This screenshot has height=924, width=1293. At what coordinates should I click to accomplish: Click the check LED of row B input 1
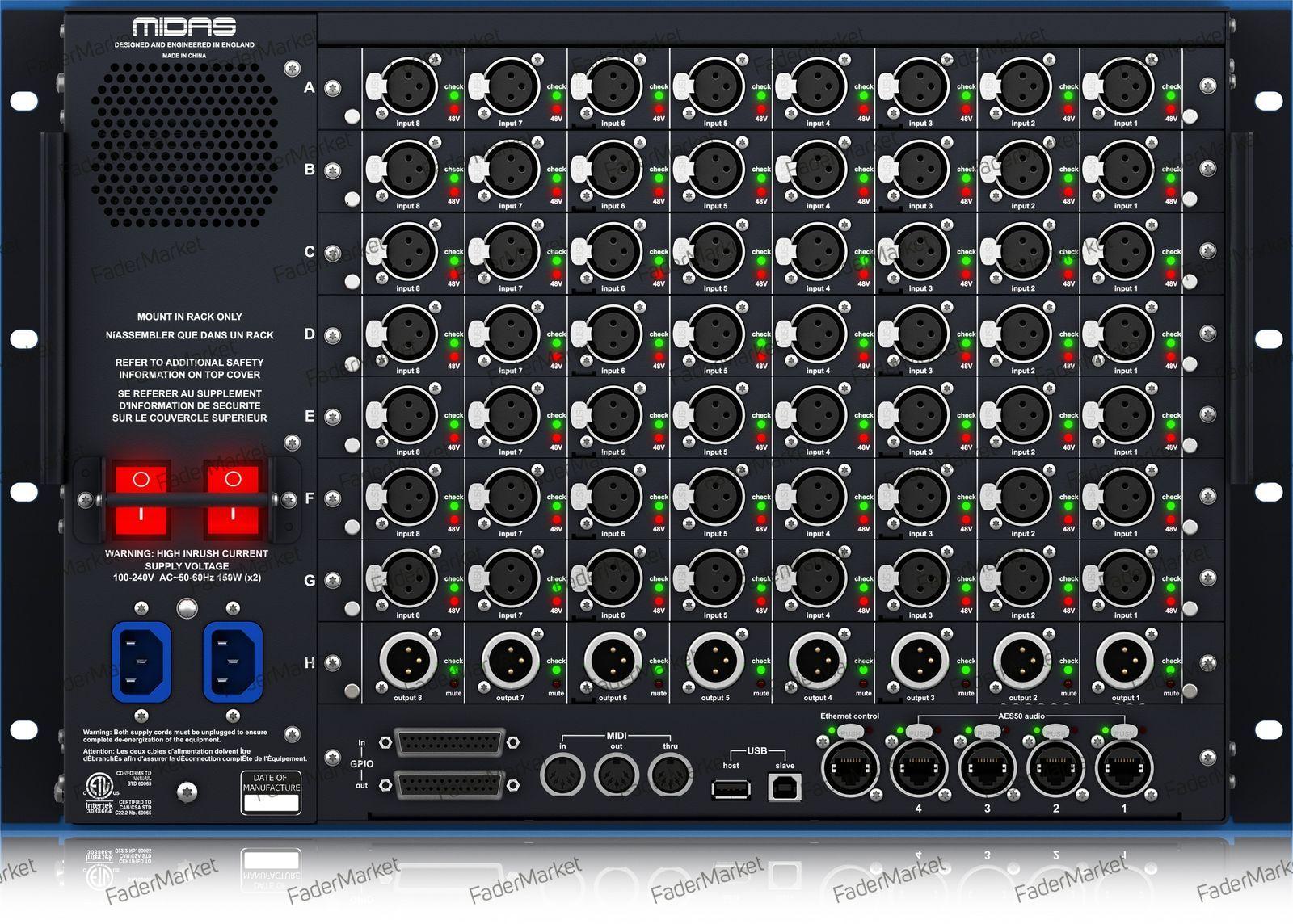click(1171, 178)
